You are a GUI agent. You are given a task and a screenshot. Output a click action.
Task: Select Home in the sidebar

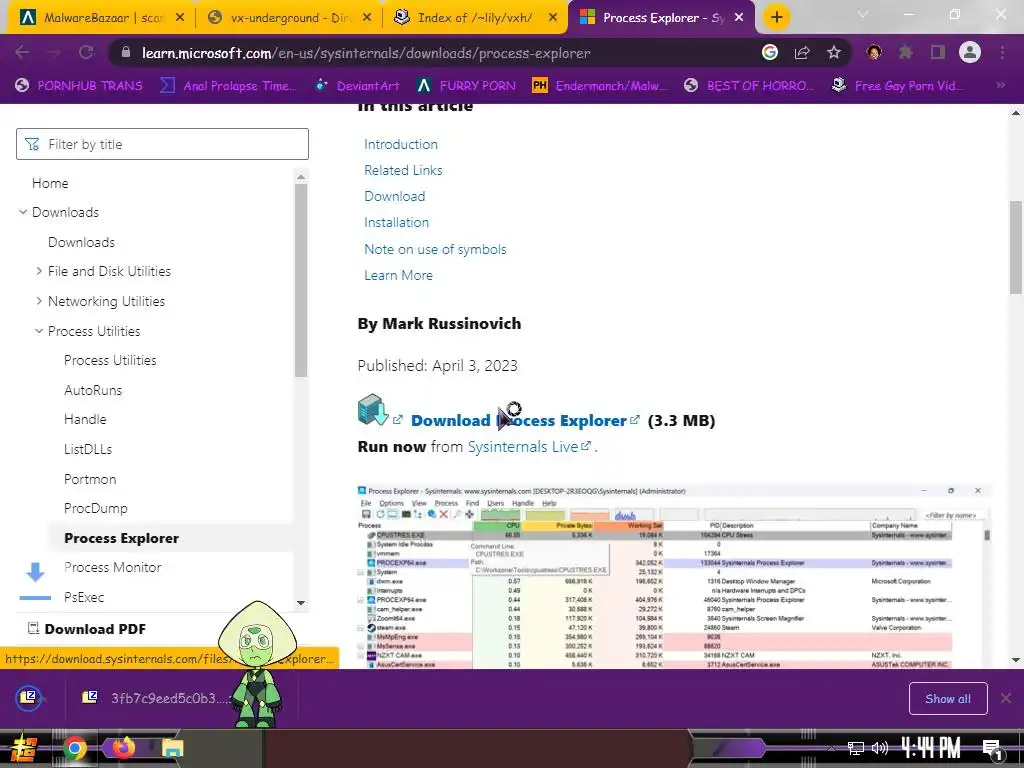click(50, 184)
